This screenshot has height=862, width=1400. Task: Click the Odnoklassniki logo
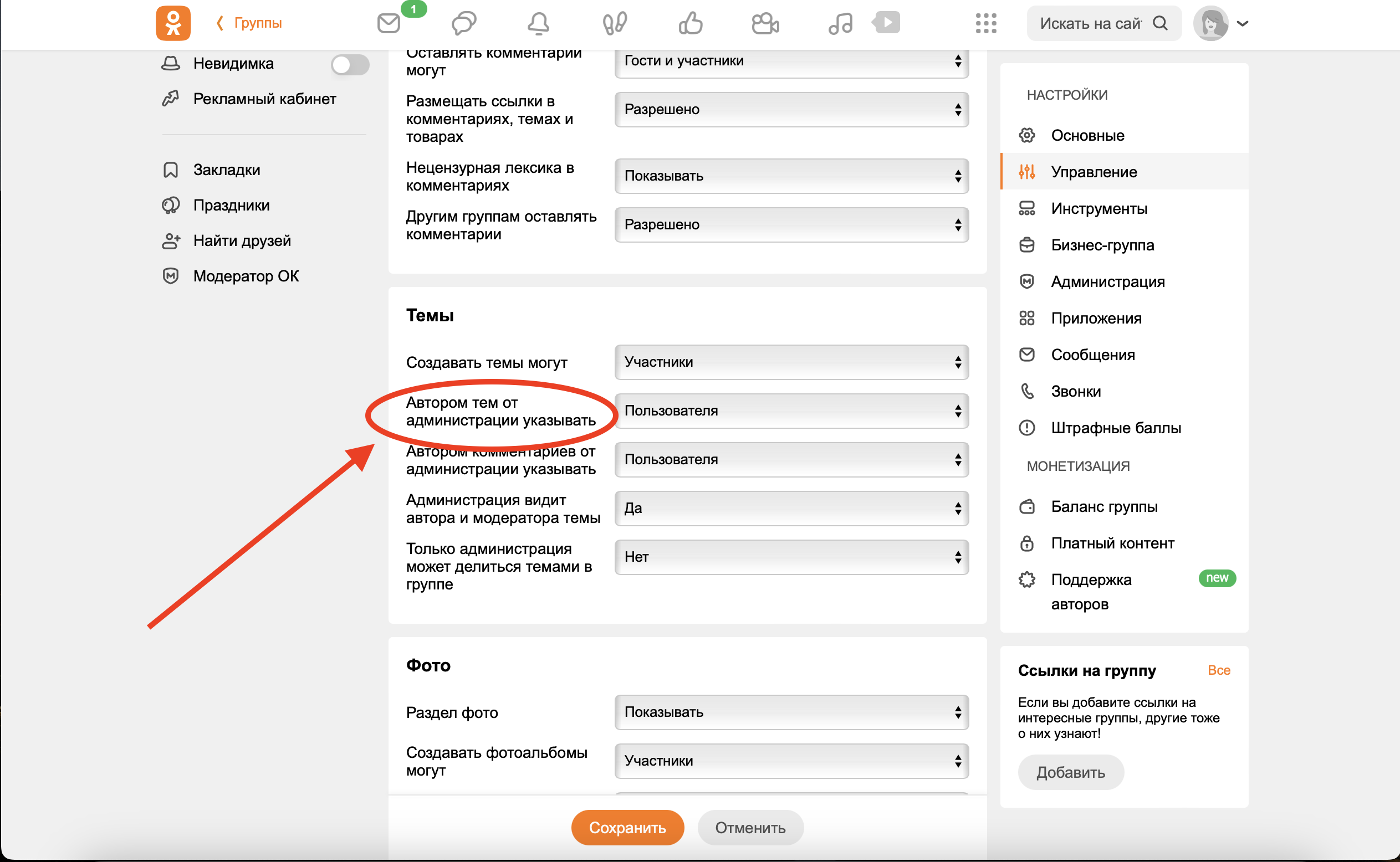point(173,23)
